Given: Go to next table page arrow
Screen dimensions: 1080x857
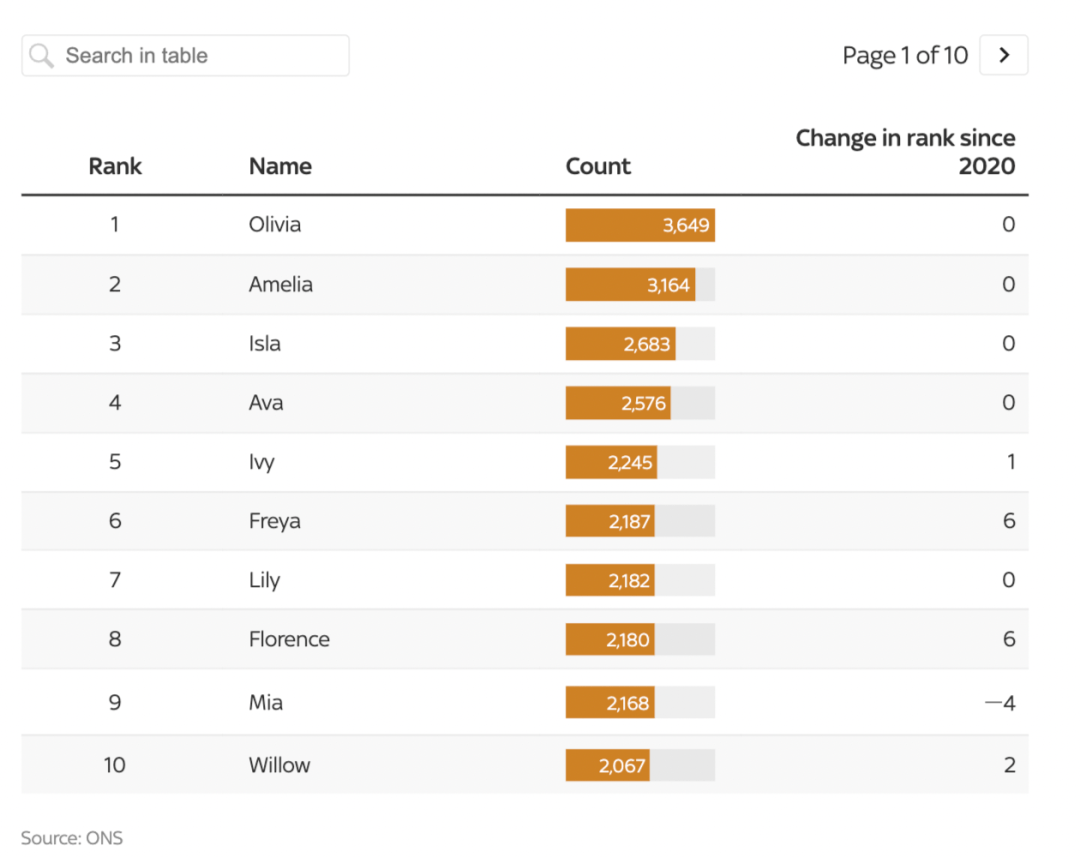Looking at the screenshot, I should click(x=1004, y=56).
